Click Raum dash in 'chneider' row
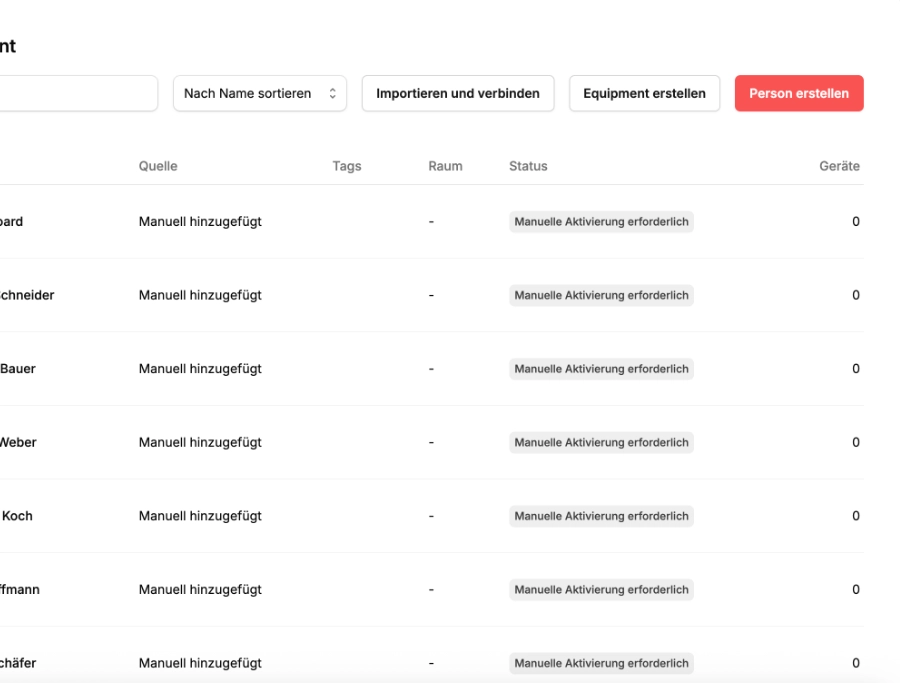 pos(431,295)
